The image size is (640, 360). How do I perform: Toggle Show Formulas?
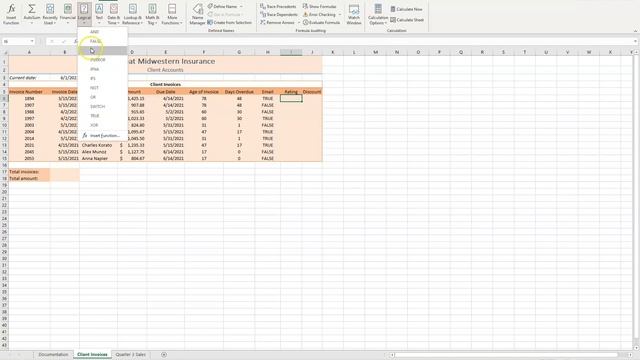coord(319,7)
